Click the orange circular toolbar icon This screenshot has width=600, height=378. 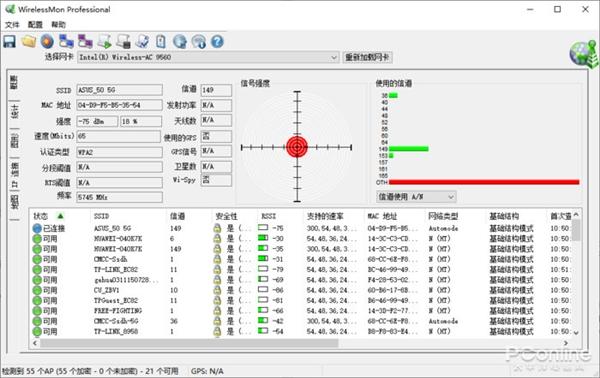(47, 41)
